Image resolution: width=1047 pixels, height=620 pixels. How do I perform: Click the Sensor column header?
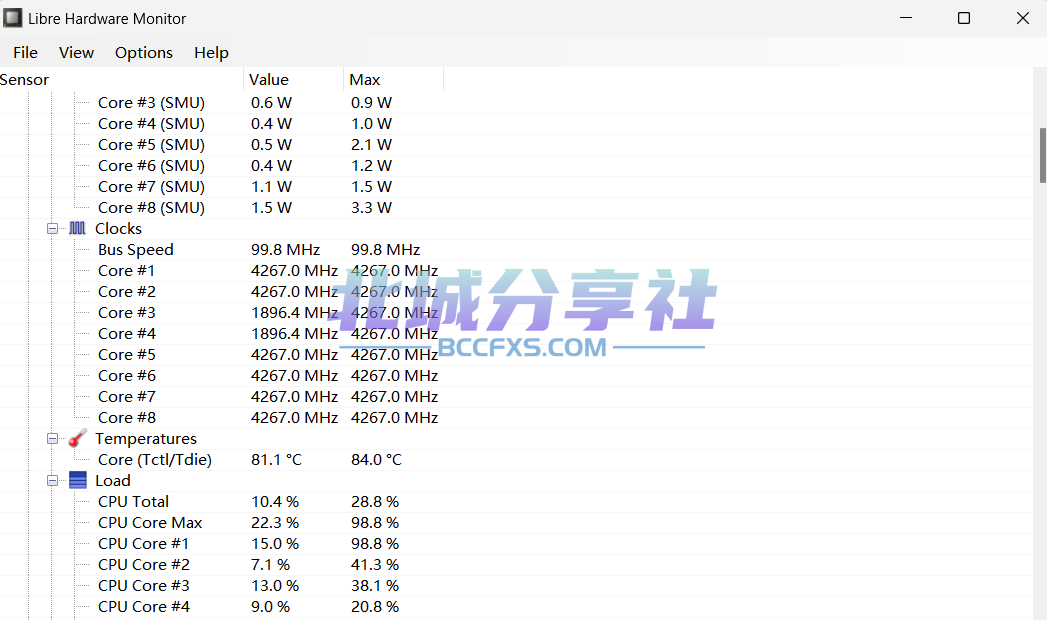coord(122,79)
